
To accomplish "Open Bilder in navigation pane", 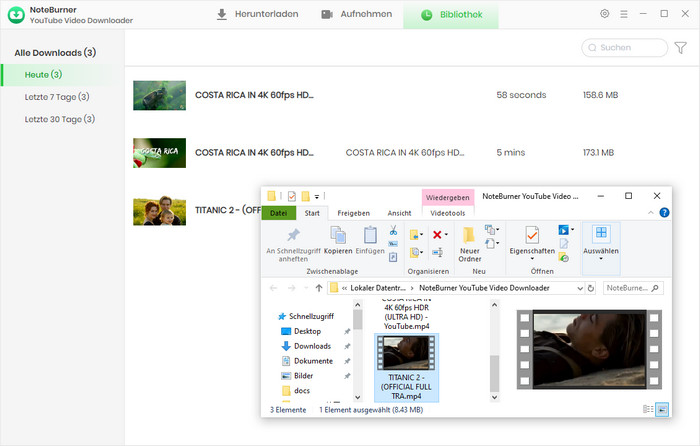I will [297, 375].
